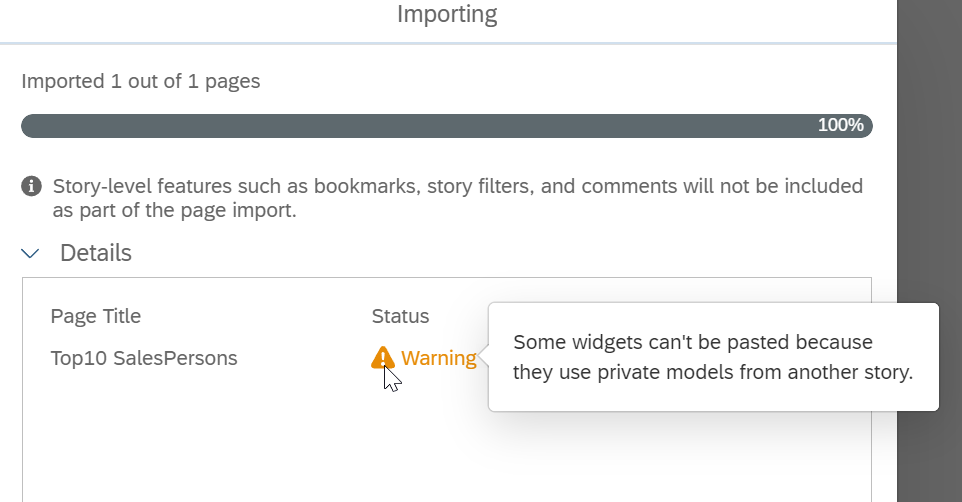Click the Details section label

96,253
